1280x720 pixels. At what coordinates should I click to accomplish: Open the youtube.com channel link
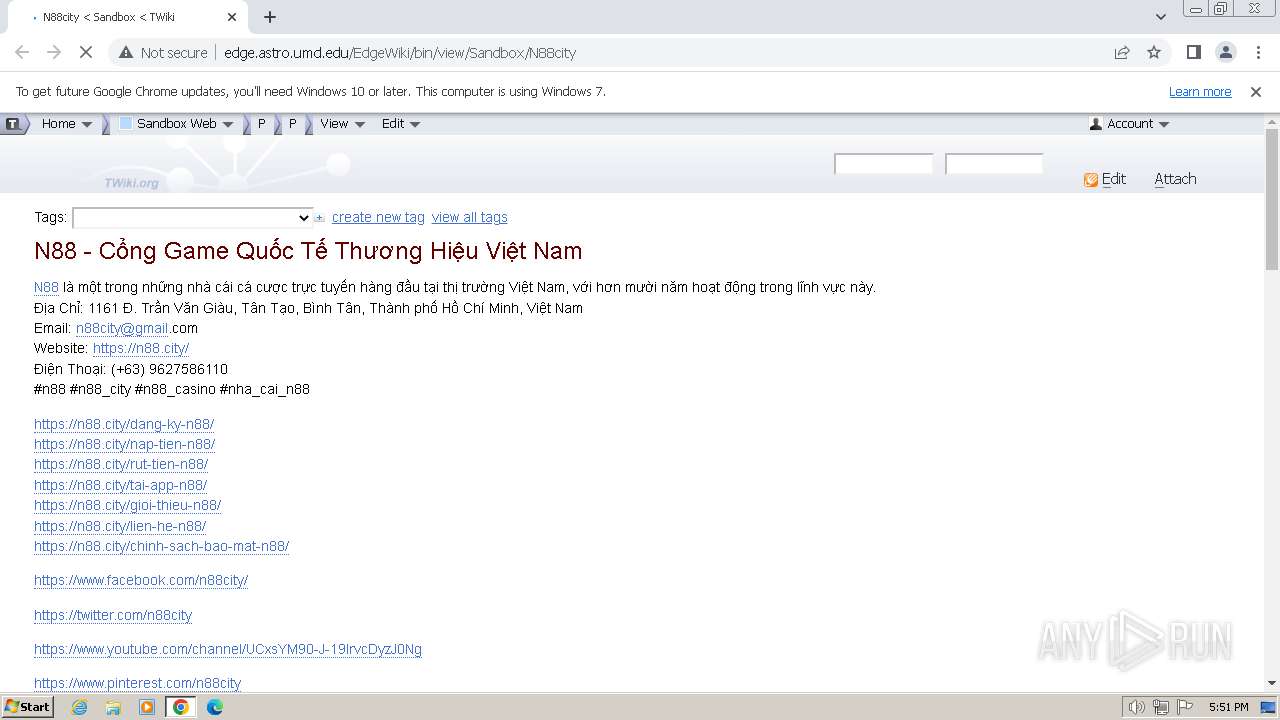tap(228, 649)
